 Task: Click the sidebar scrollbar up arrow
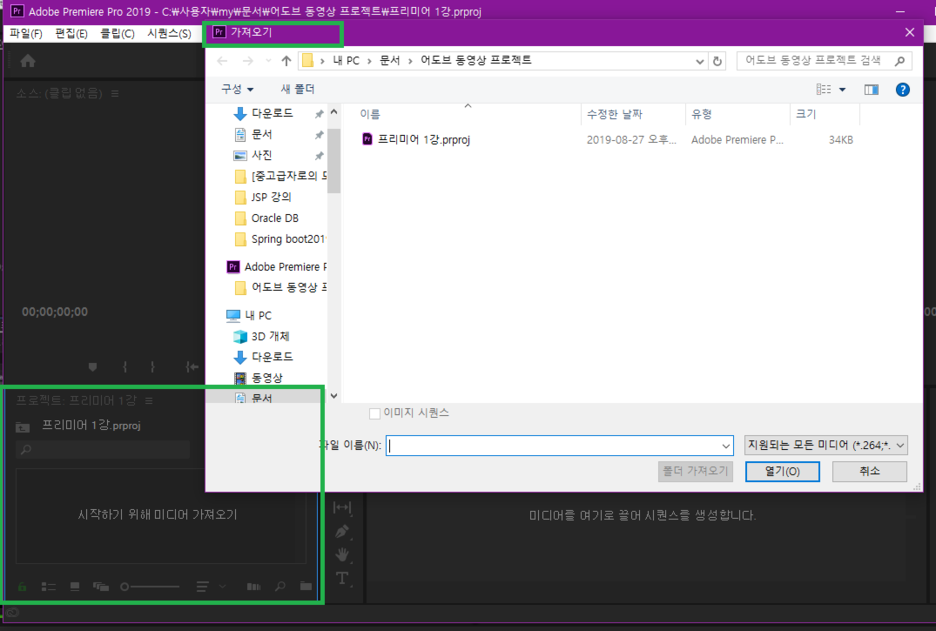[334, 112]
